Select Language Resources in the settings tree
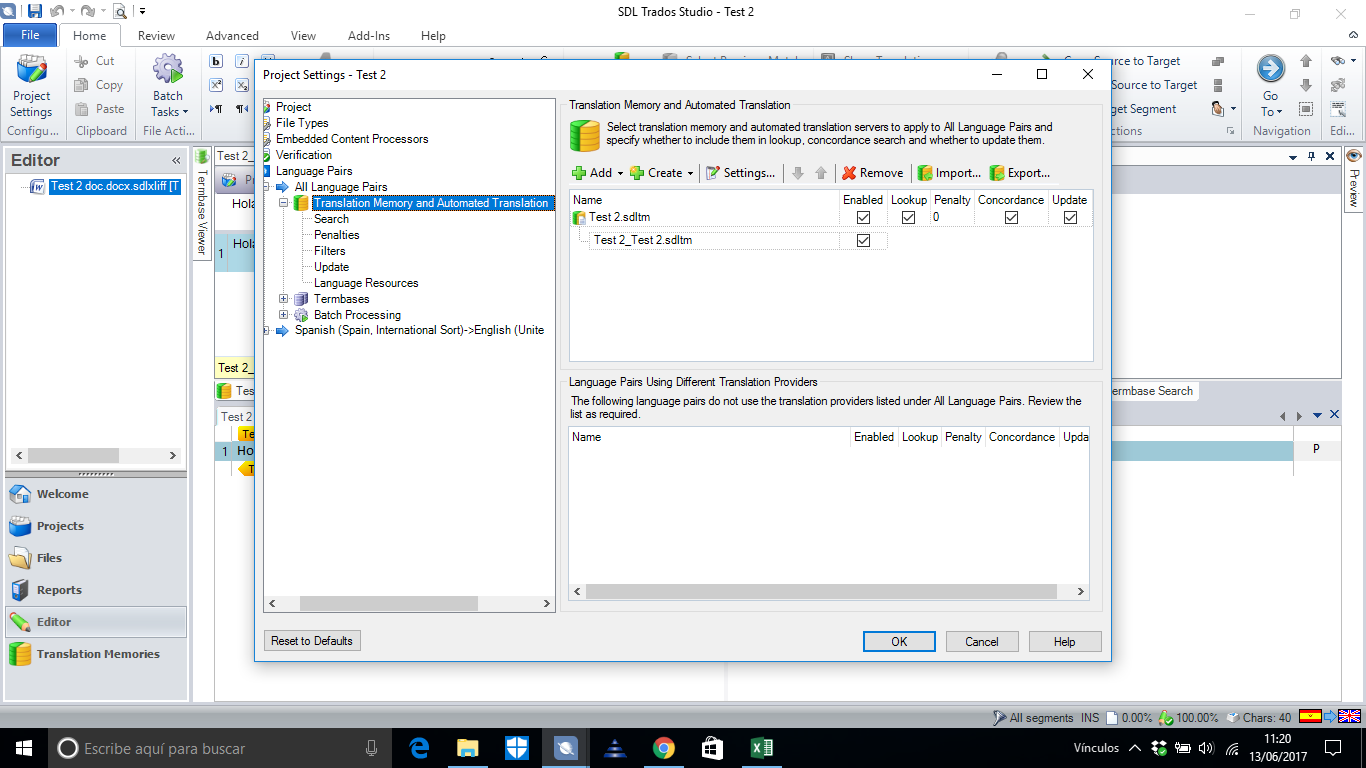The width and height of the screenshot is (1366, 768). coord(366,283)
